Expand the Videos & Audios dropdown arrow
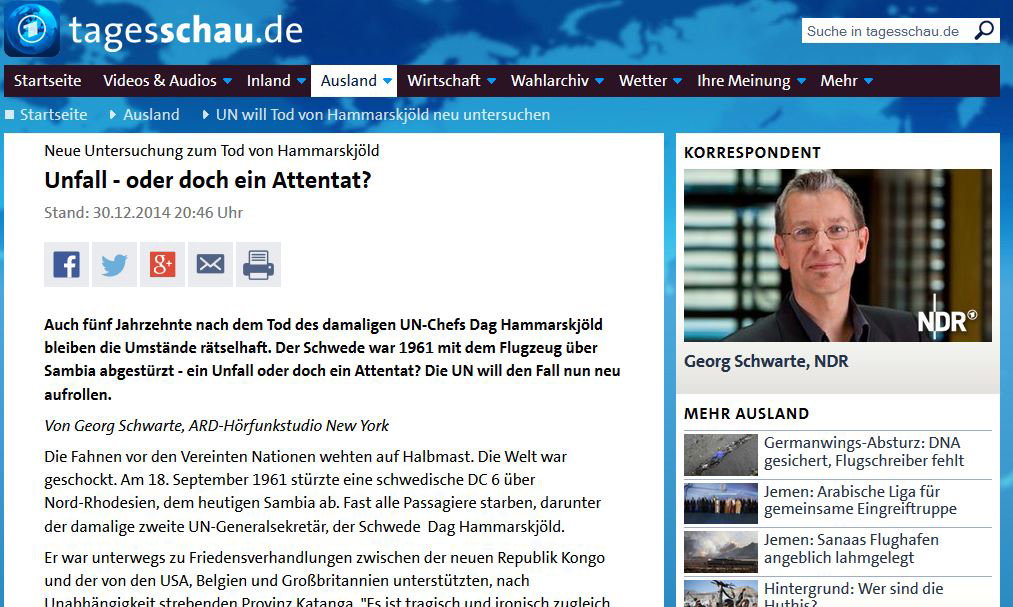 point(227,81)
